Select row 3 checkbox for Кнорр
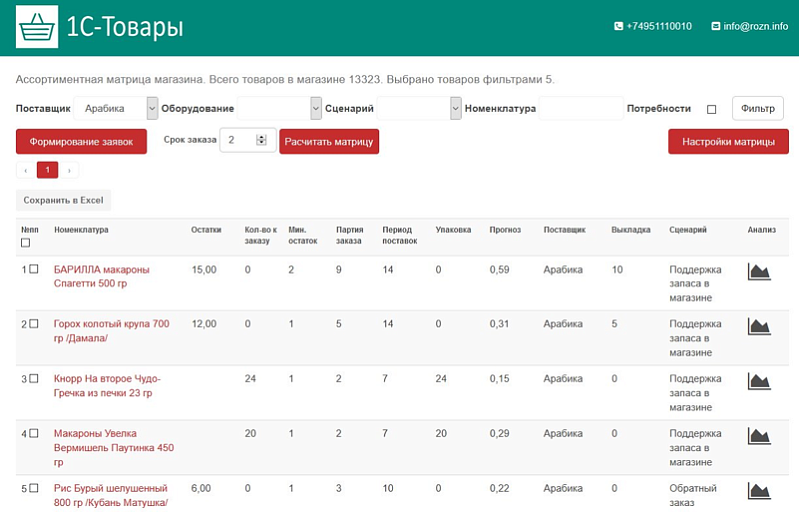 point(34,378)
